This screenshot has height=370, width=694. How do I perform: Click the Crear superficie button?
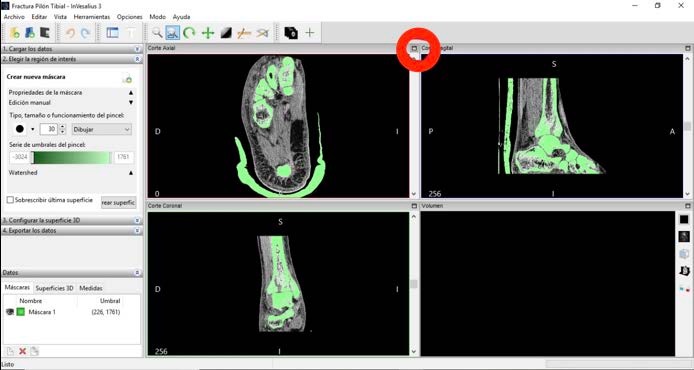pyautogui.click(x=118, y=202)
